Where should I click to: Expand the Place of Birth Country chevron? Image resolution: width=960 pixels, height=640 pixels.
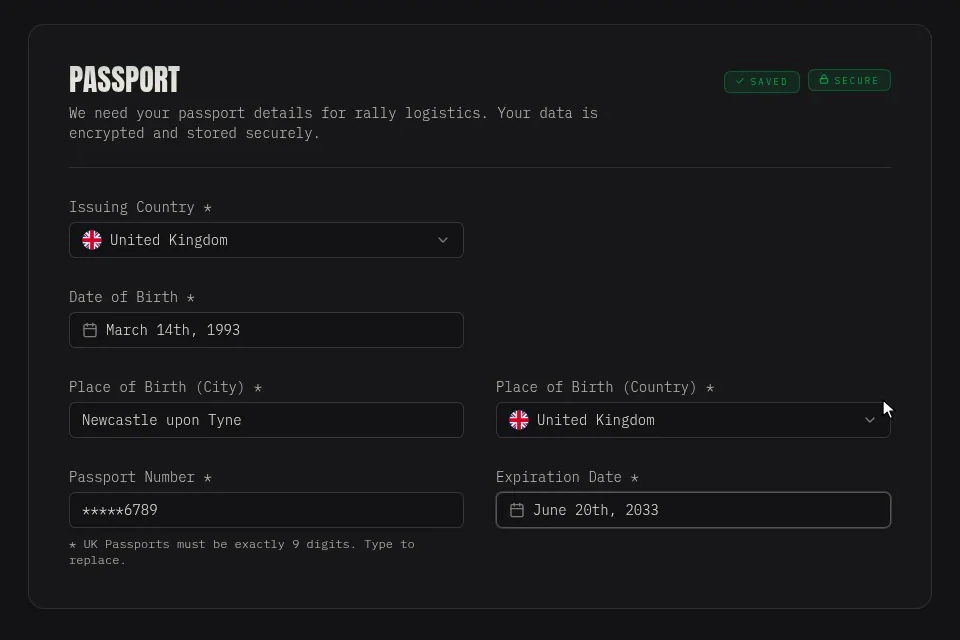[869, 420]
